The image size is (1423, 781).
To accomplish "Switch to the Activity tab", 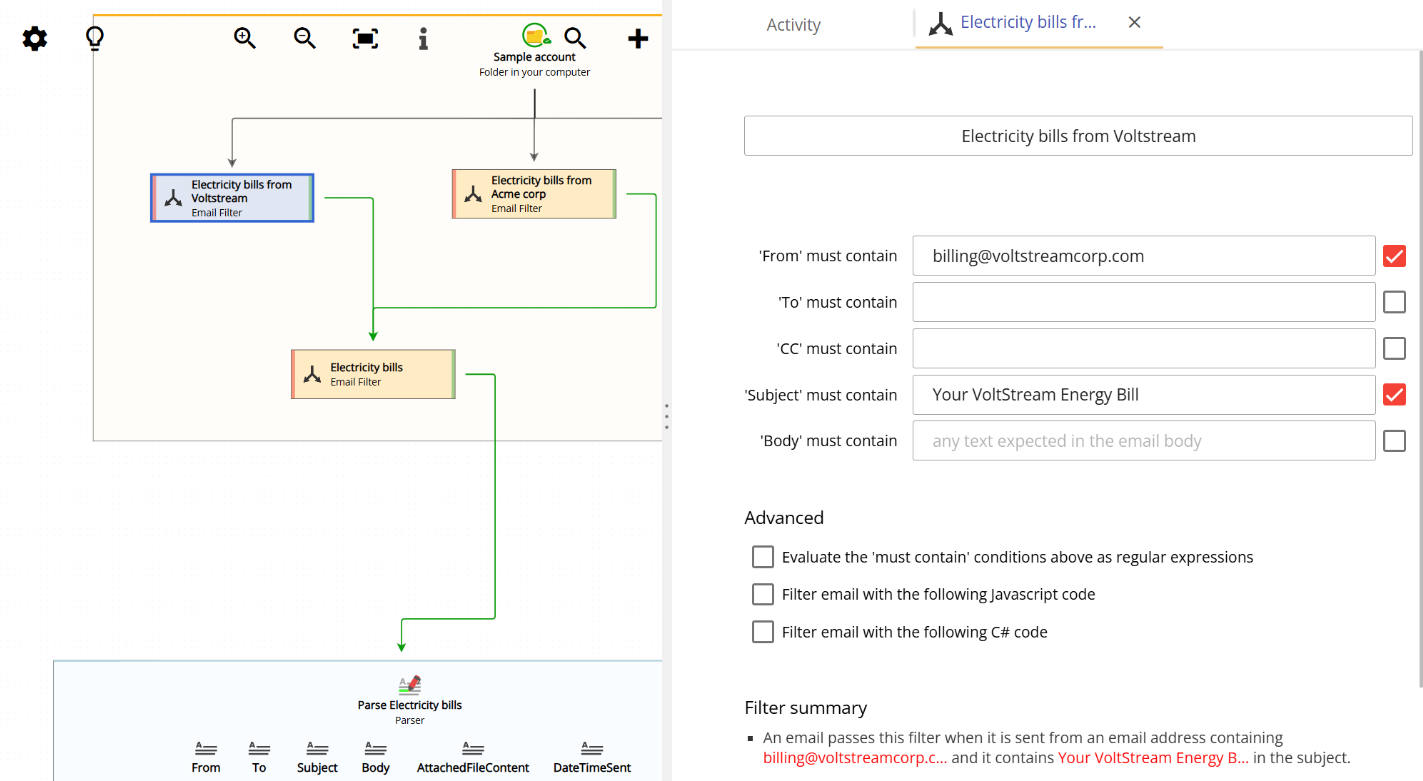I will (x=793, y=24).
